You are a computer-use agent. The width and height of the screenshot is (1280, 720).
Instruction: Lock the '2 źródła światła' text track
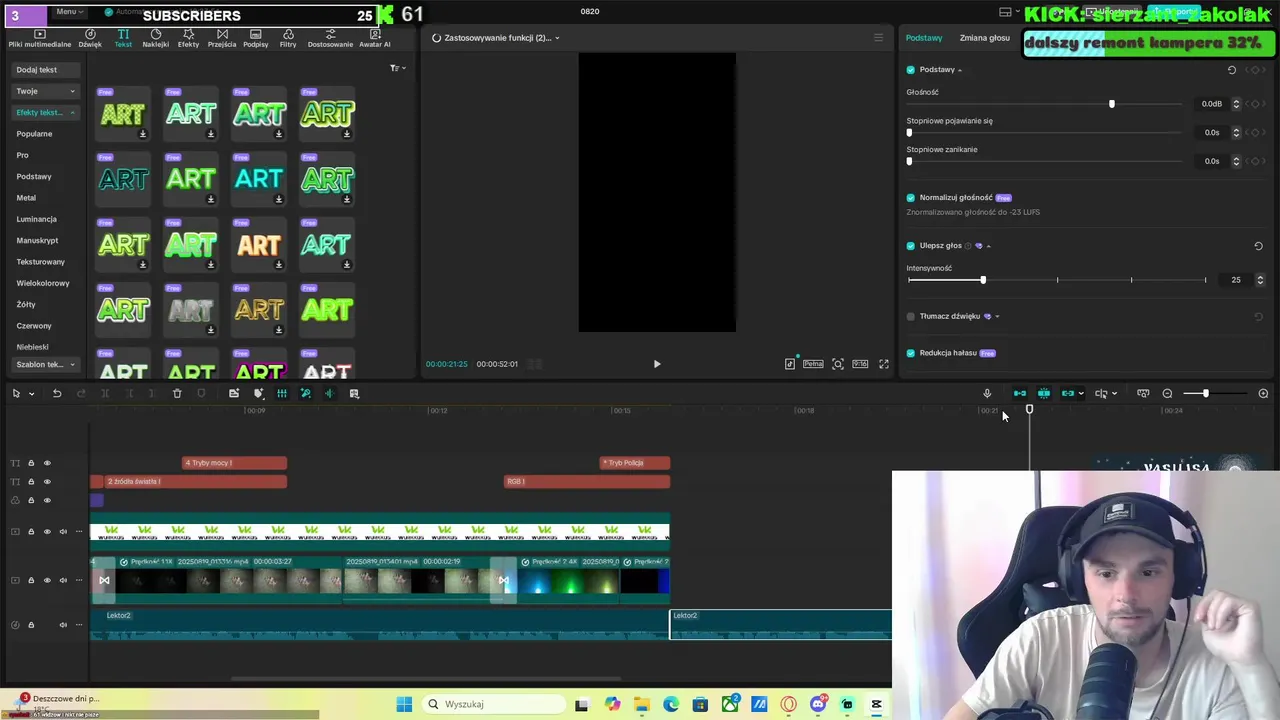(x=31, y=482)
